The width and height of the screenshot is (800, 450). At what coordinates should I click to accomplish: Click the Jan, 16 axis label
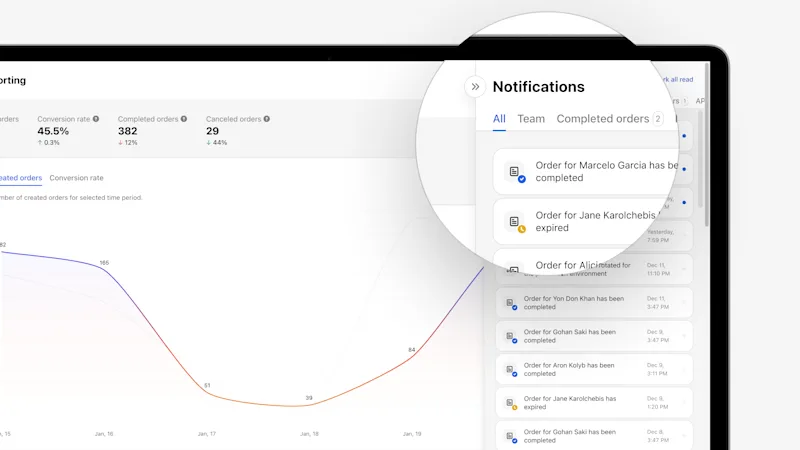click(104, 434)
